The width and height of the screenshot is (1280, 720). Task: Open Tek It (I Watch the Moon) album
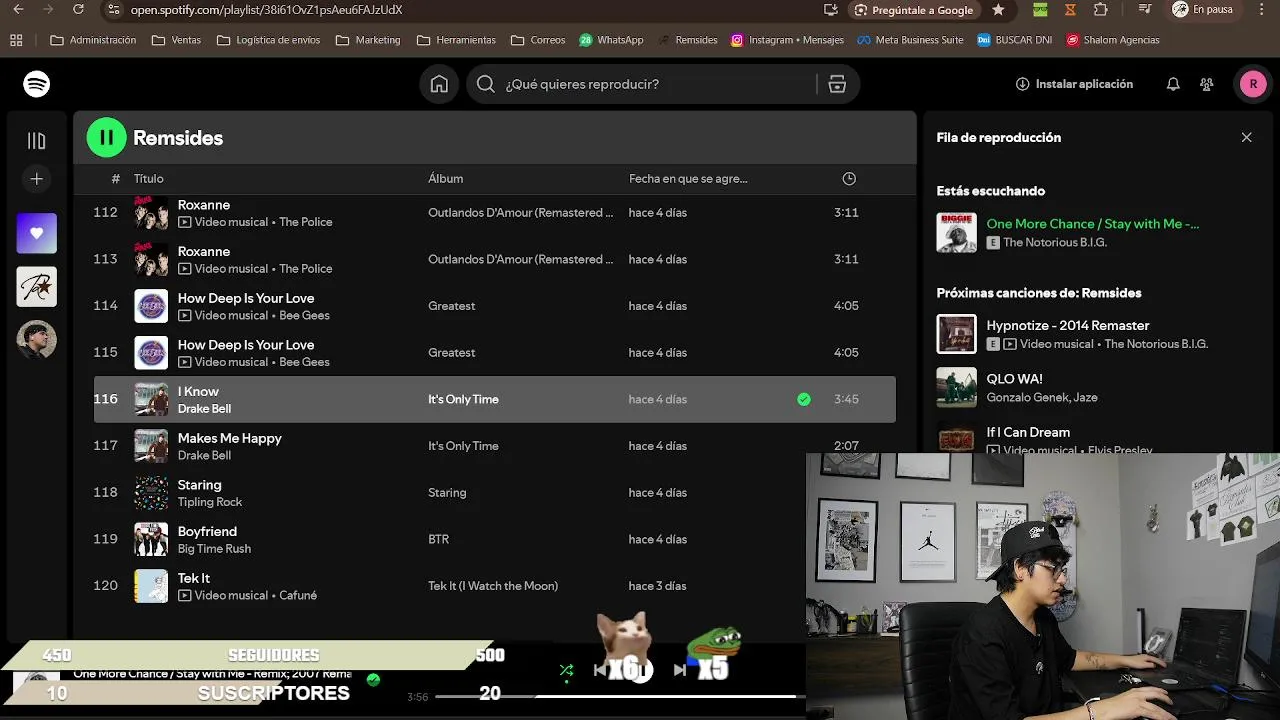pyautogui.click(x=493, y=586)
